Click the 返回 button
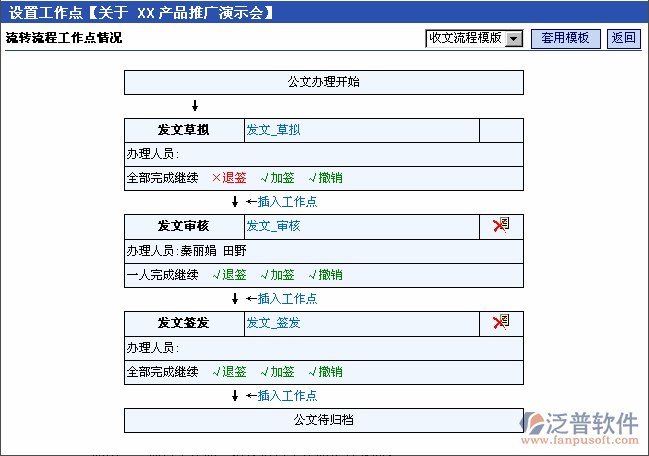 [x=624, y=38]
